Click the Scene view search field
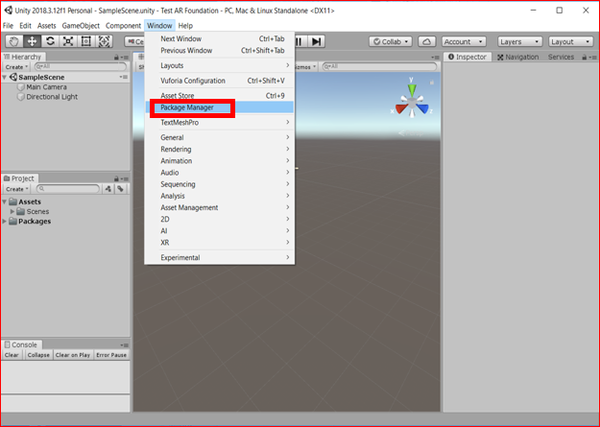600x427 pixels. click(379, 67)
